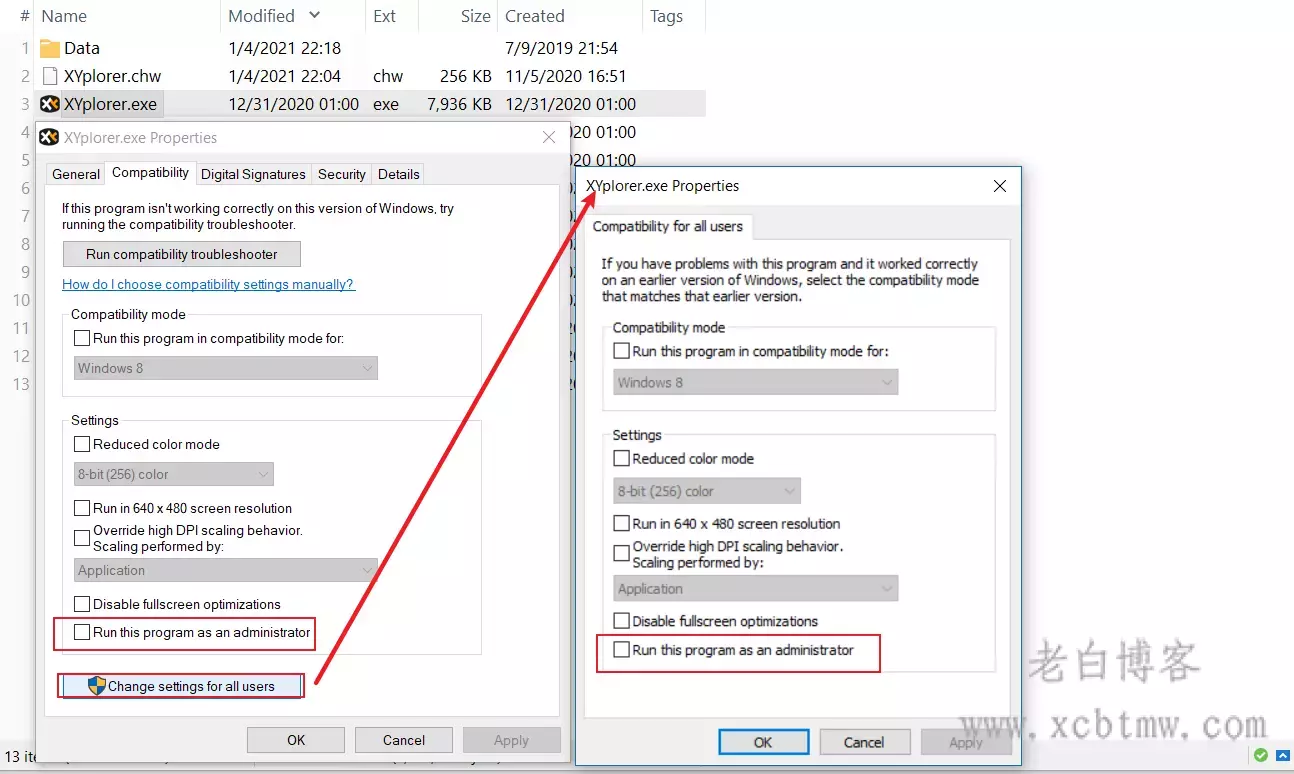Screen dimensions: 1294x774
Task: Toggle Reduced color mode in left dialog
Action: click(82, 444)
